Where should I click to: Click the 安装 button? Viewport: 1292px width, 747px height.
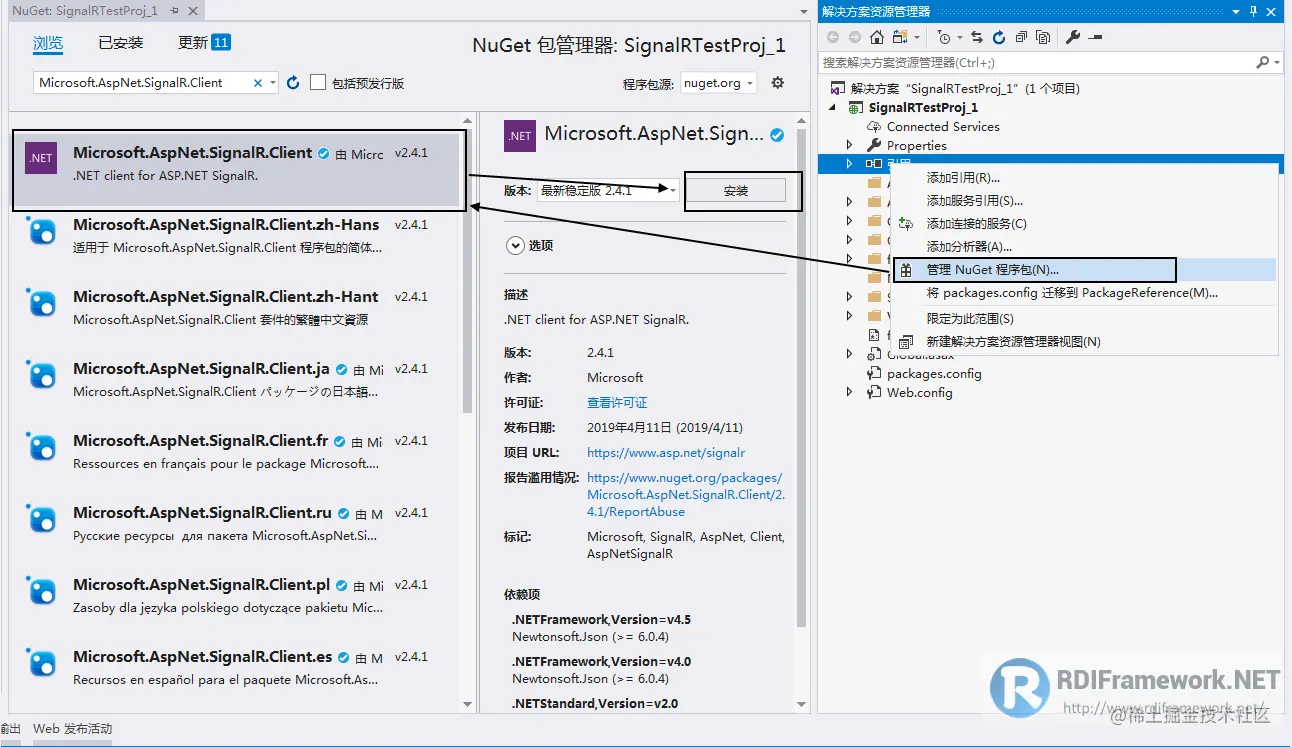(x=740, y=189)
